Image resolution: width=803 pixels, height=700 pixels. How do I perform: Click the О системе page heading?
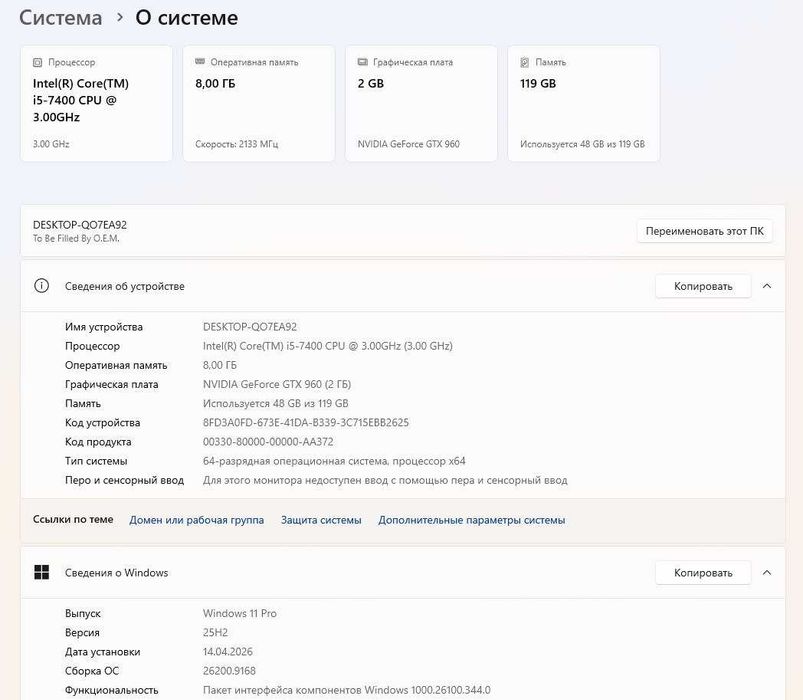tap(187, 18)
